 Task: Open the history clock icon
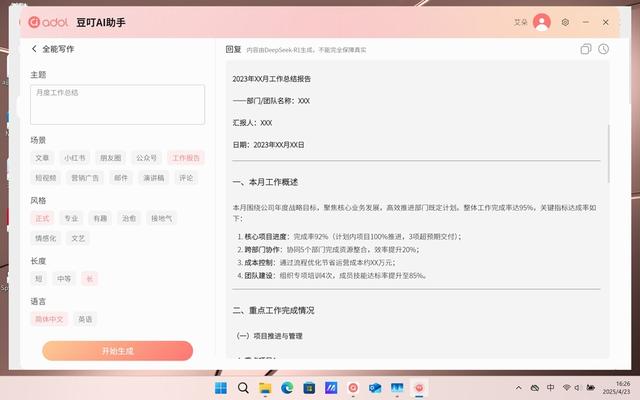[603, 49]
